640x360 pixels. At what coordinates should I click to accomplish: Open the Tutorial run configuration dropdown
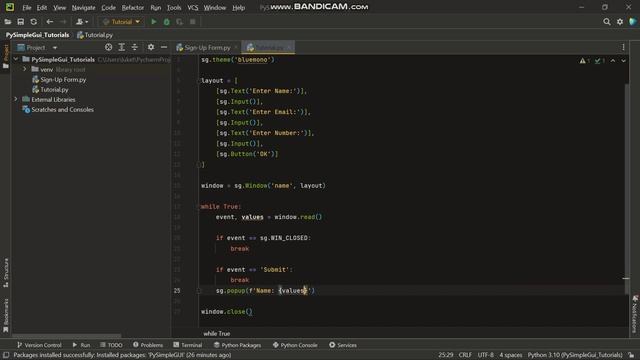[x=121, y=22]
